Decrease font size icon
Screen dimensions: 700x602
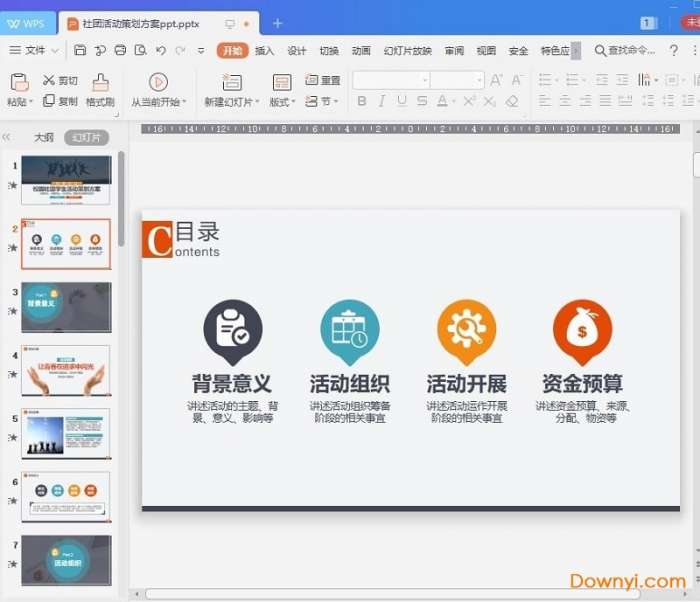[517, 80]
